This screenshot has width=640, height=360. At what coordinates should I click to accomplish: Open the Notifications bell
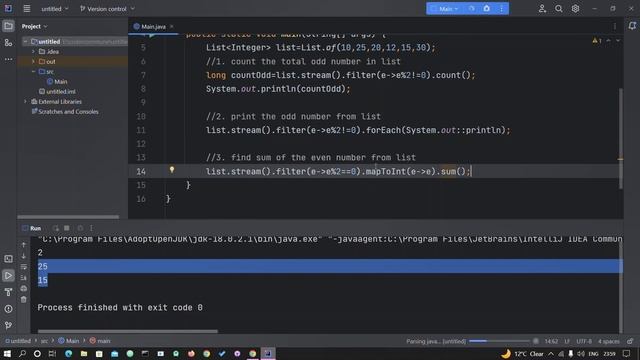(x=632, y=26)
